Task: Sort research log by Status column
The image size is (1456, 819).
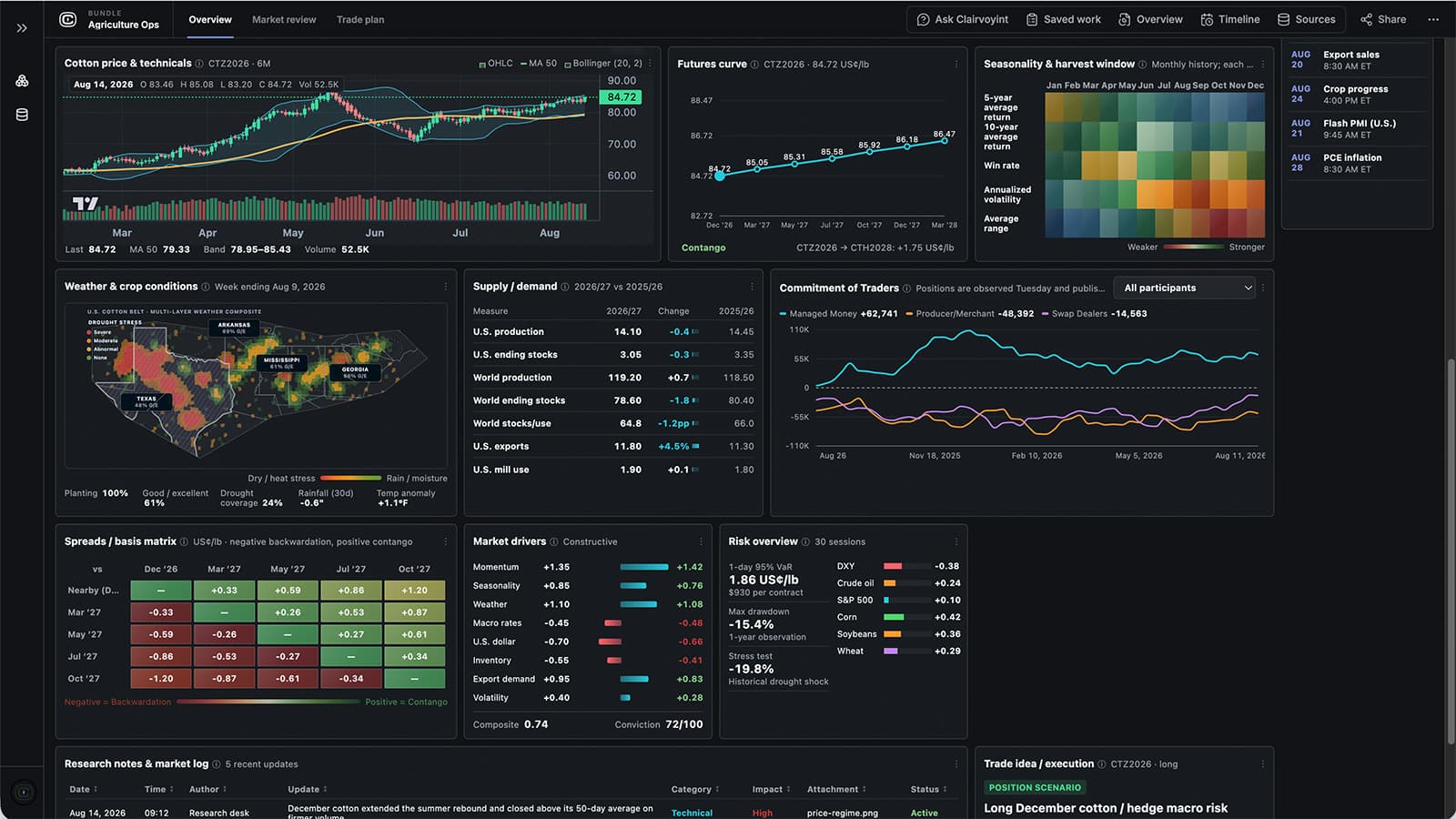Action: point(929,789)
